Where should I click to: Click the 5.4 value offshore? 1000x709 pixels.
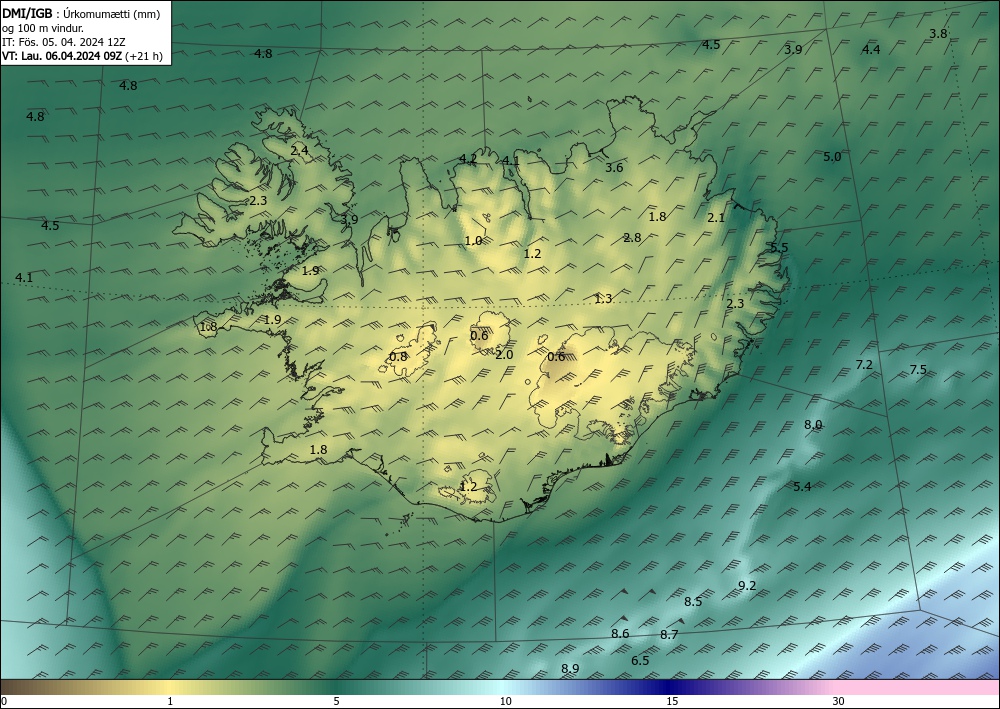point(802,487)
